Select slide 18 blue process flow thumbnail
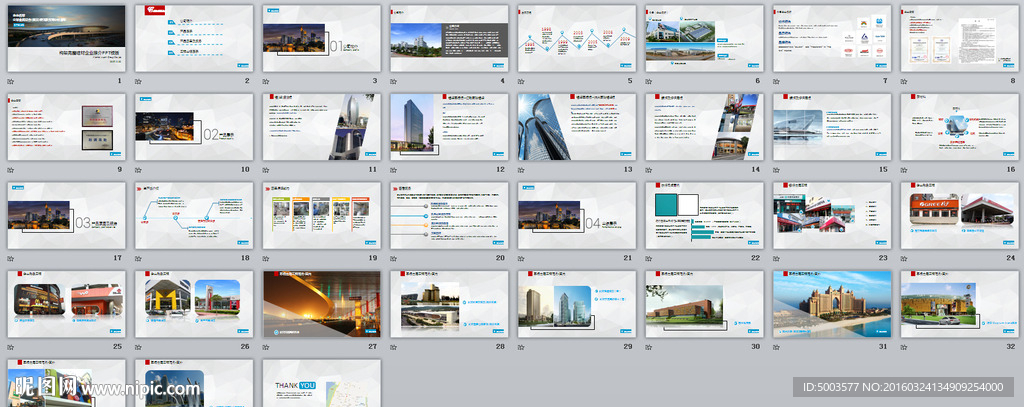 [x=194, y=216]
